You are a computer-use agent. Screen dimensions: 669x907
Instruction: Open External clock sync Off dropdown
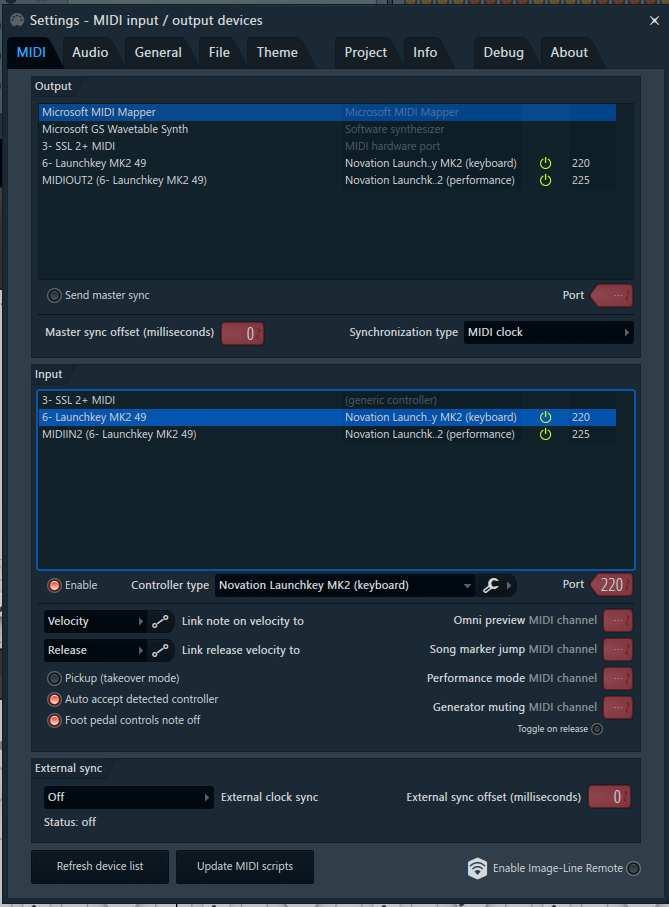(128, 797)
